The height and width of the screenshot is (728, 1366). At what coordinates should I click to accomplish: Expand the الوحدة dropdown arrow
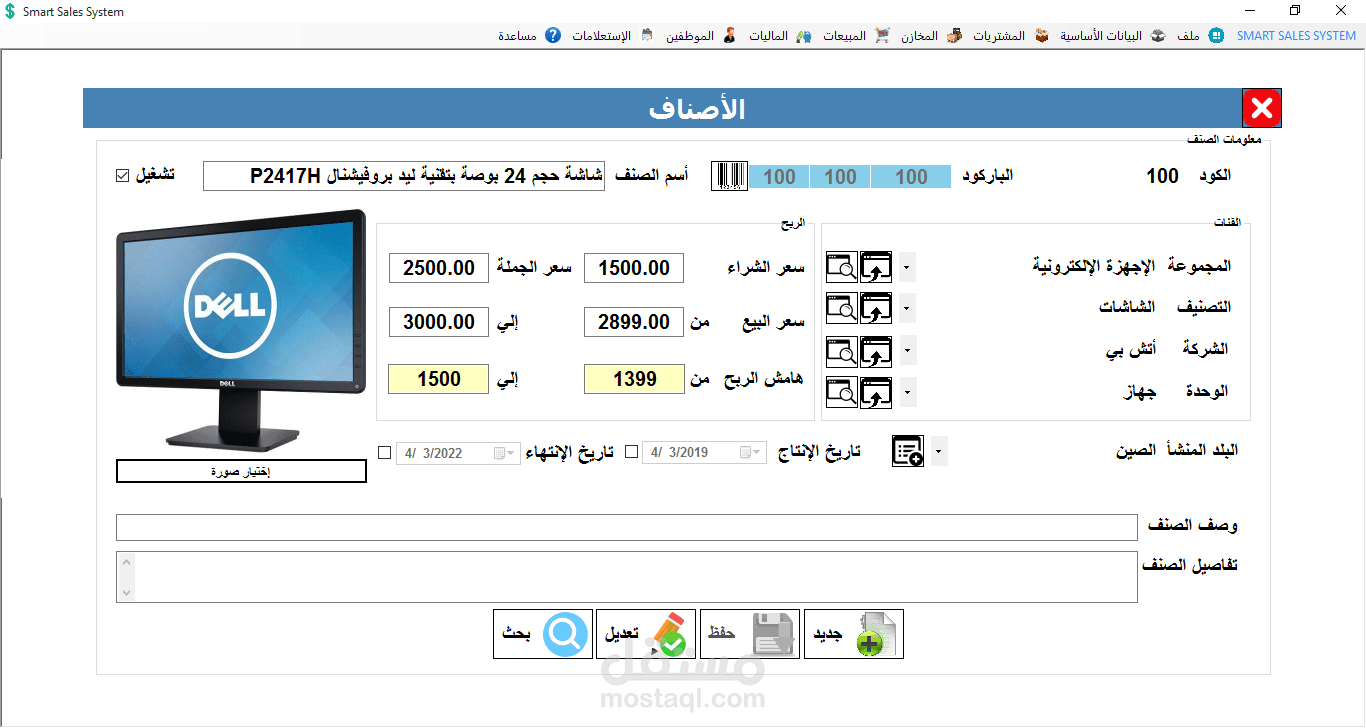pos(906,392)
